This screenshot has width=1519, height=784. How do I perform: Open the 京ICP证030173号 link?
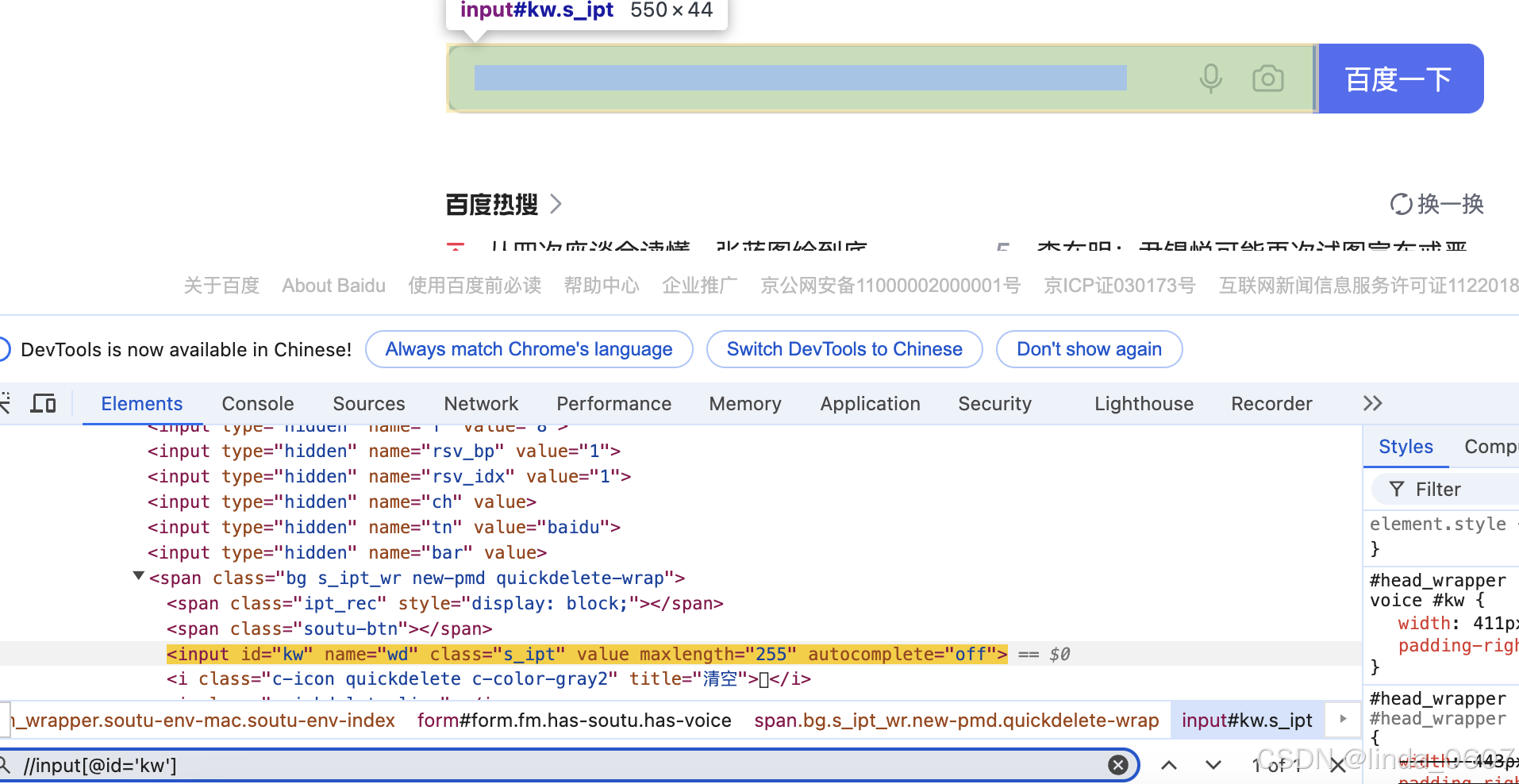[1120, 286]
